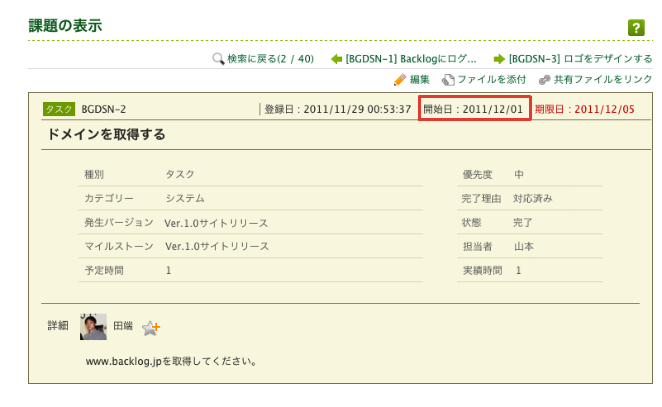
Task: Click ファイルを添付 link
Action: (x=491, y=79)
